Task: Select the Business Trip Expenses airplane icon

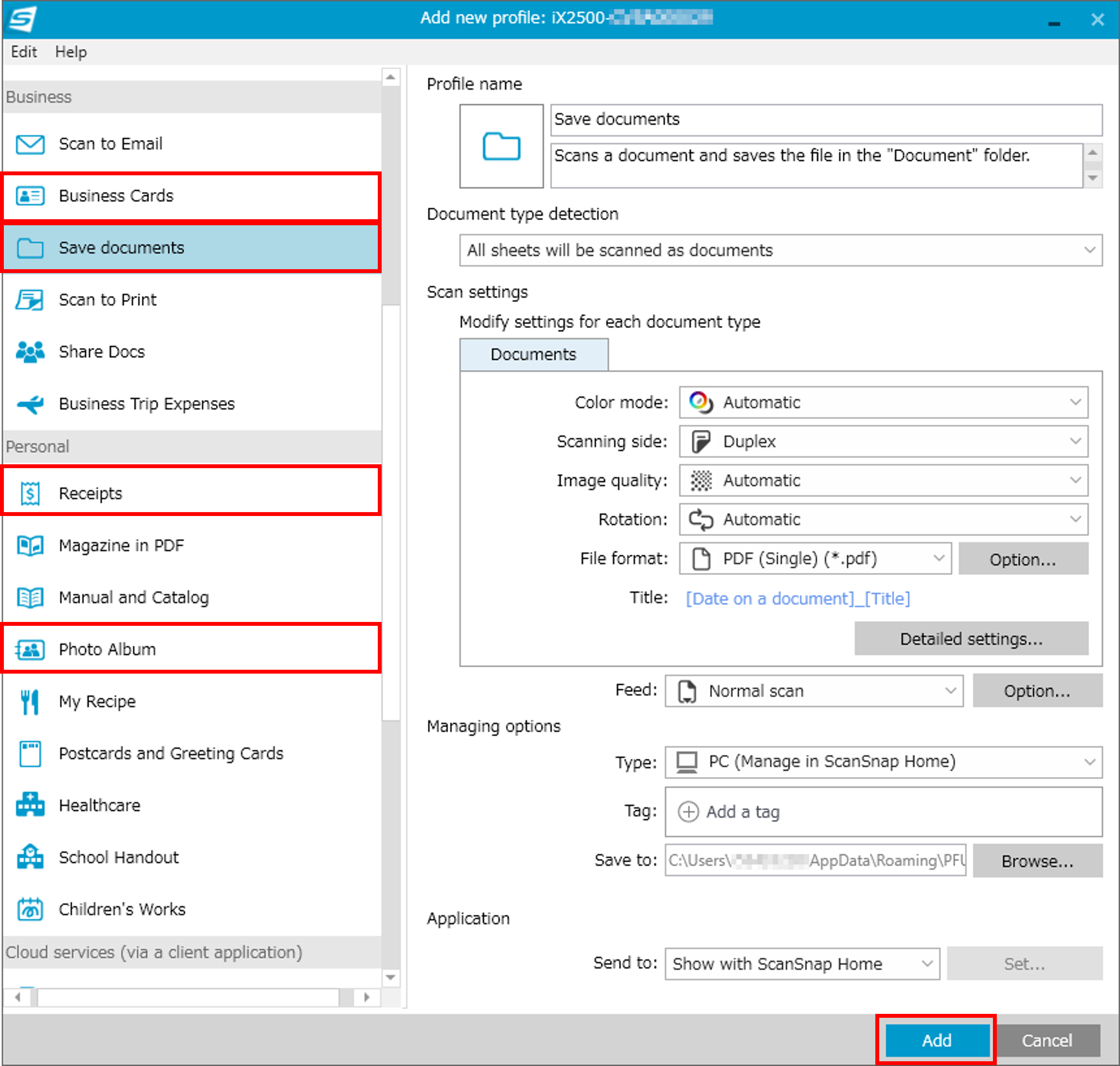Action: tap(30, 404)
